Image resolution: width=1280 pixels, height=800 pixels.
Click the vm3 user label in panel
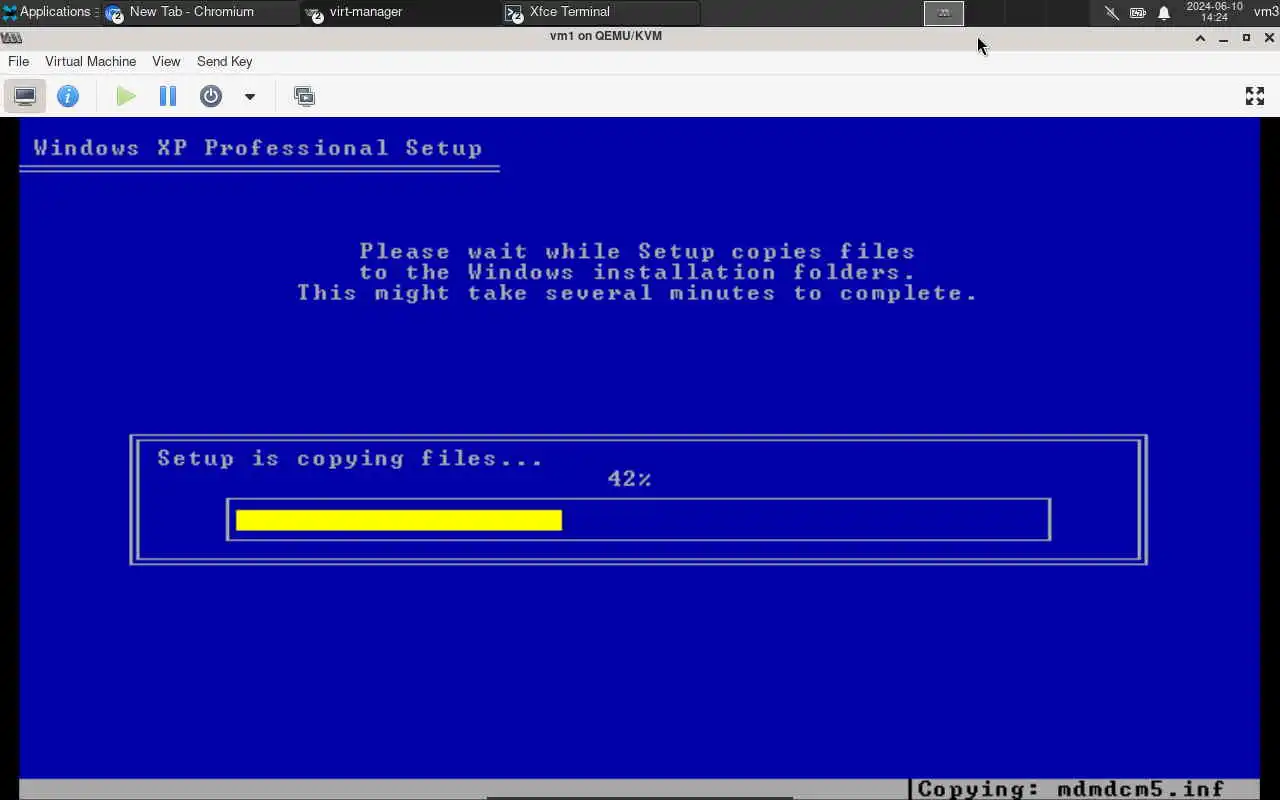[x=1266, y=12]
